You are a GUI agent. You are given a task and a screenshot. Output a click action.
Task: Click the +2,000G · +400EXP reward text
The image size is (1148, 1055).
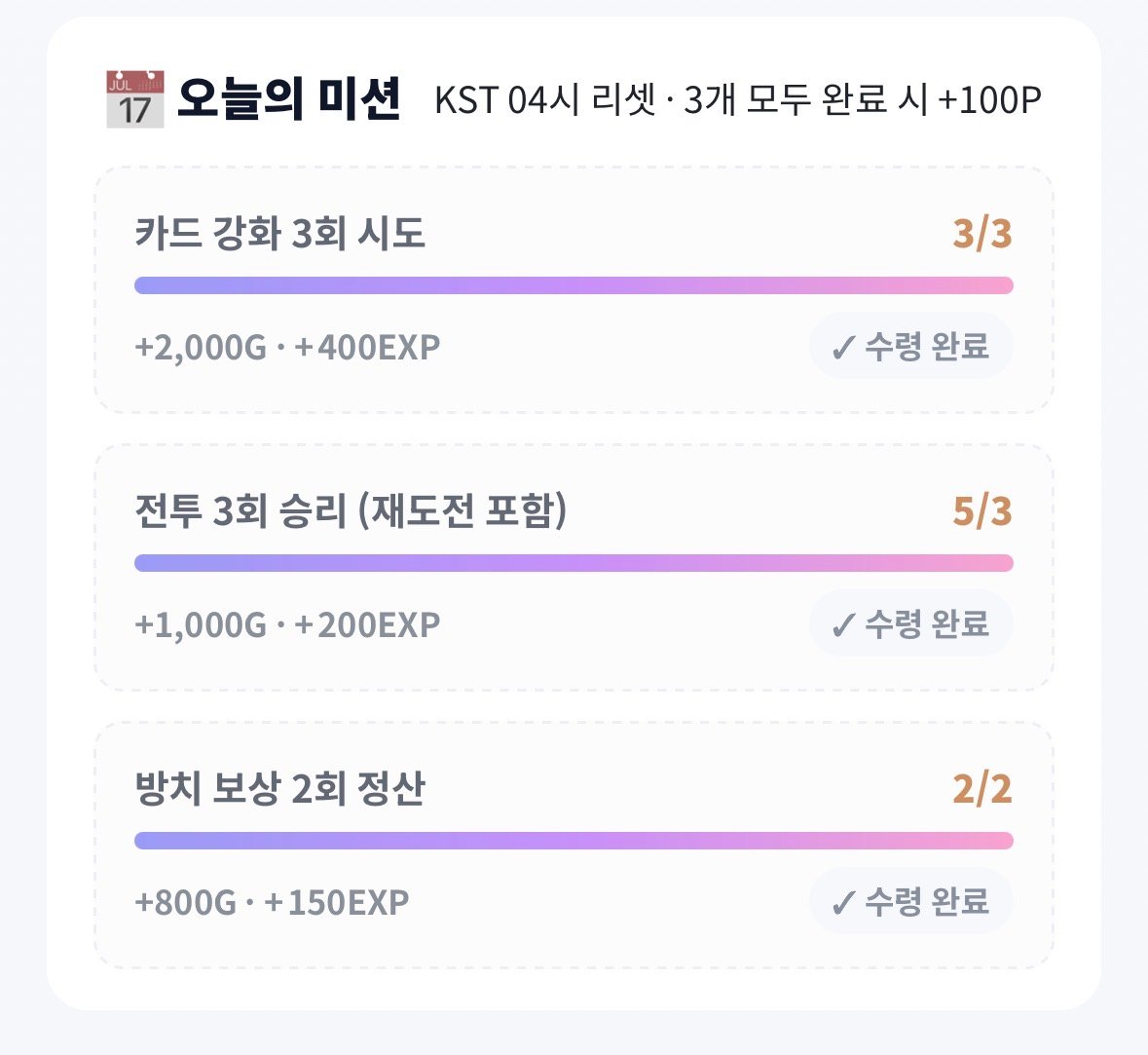click(x=288, y=347)
